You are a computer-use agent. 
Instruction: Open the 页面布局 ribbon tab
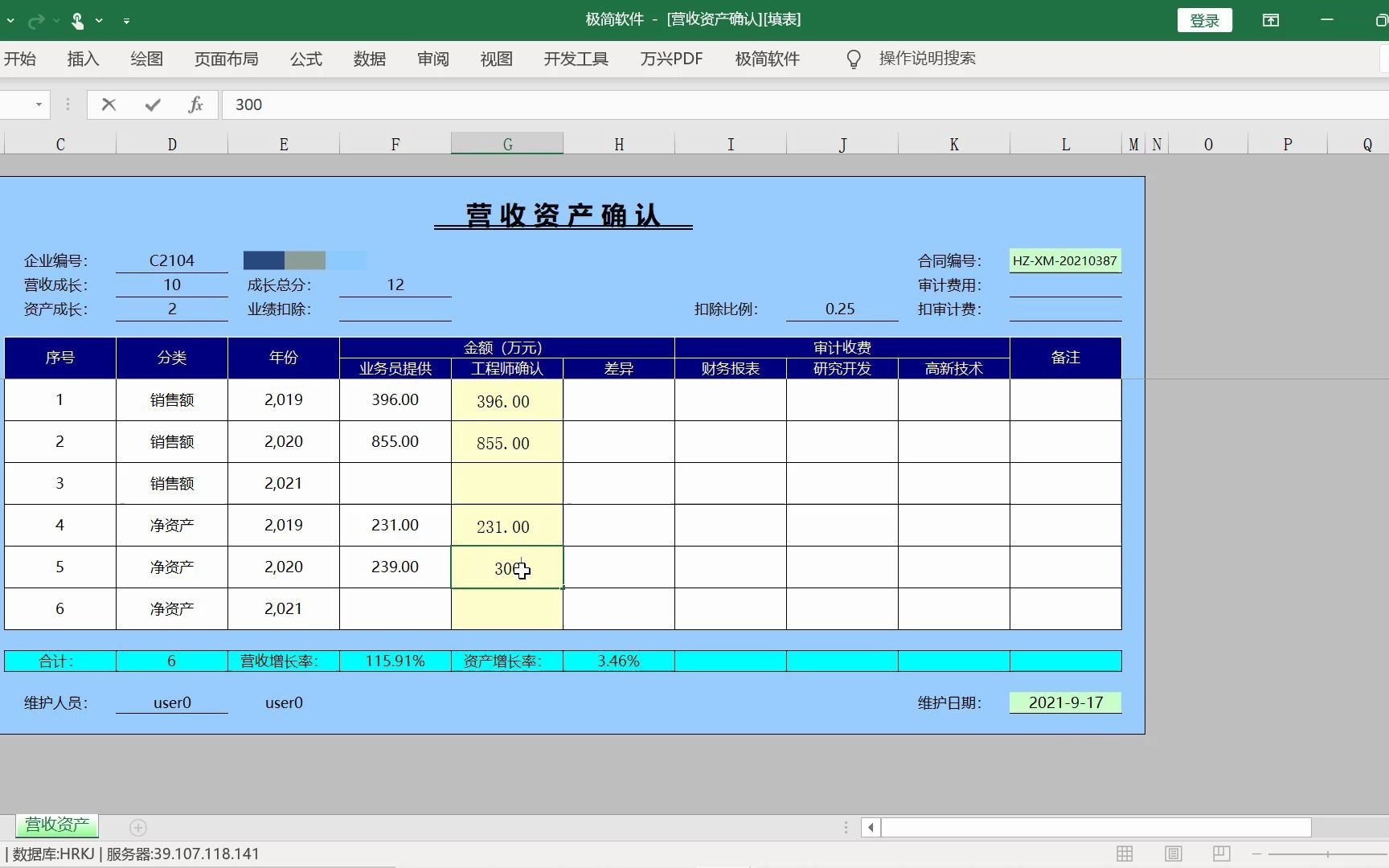click(x=226, y=59)
